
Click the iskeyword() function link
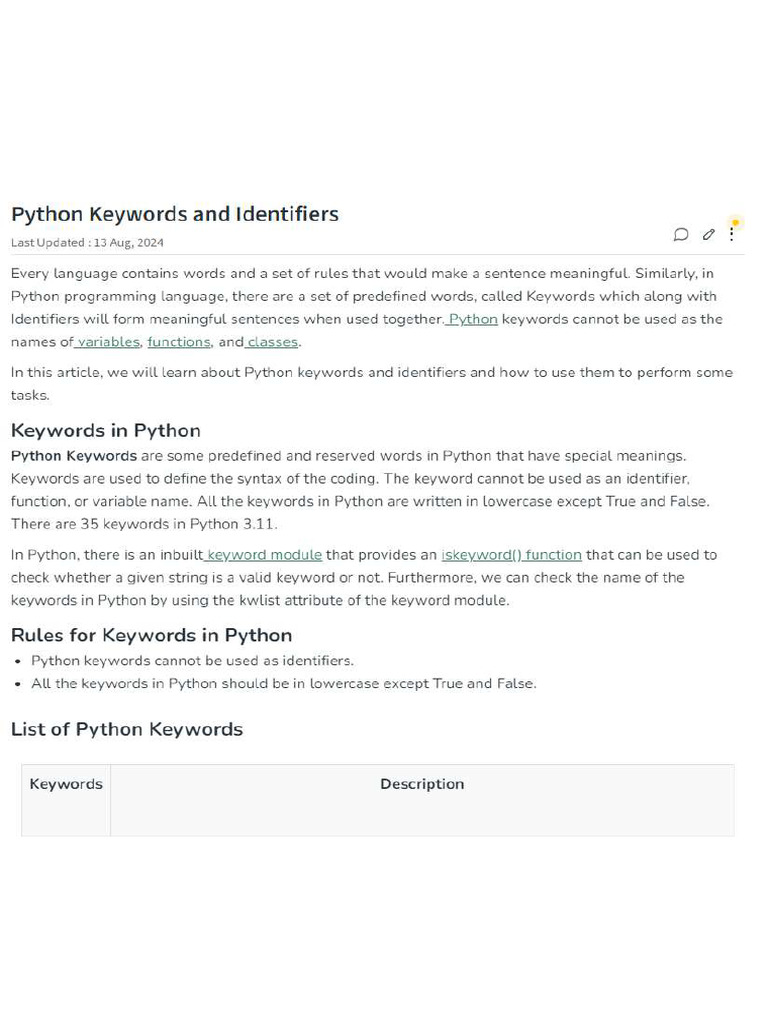tap(511, 555)
